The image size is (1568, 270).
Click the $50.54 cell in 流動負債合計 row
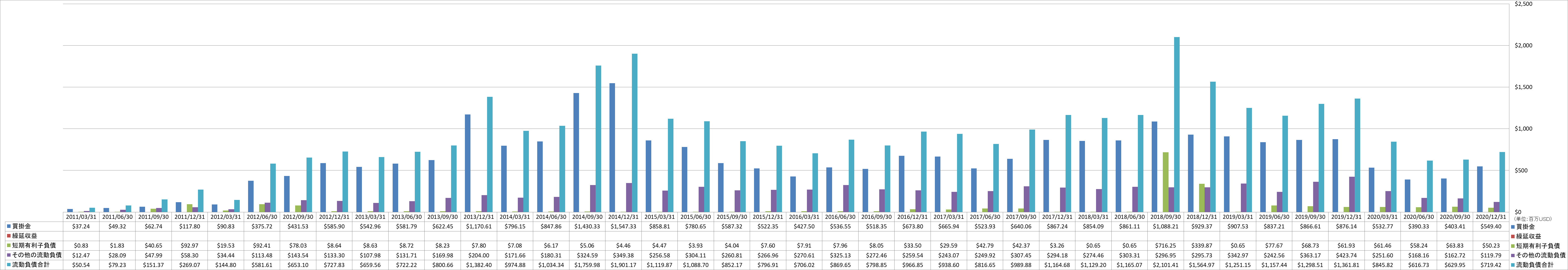pyautogui.click(x=81, y=265)
